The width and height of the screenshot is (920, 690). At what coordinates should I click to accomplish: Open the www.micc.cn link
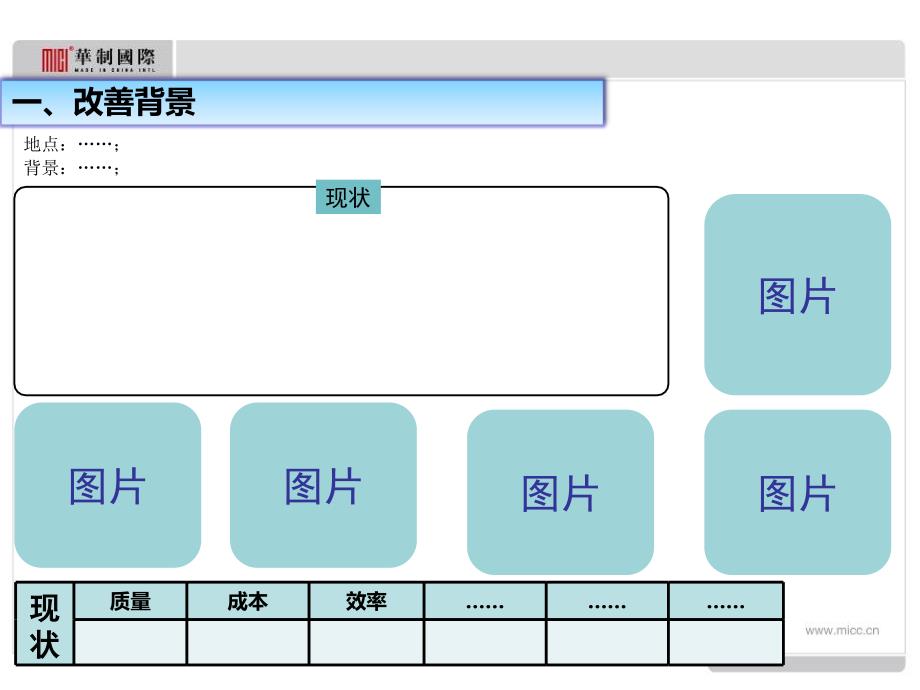[842, 631]
